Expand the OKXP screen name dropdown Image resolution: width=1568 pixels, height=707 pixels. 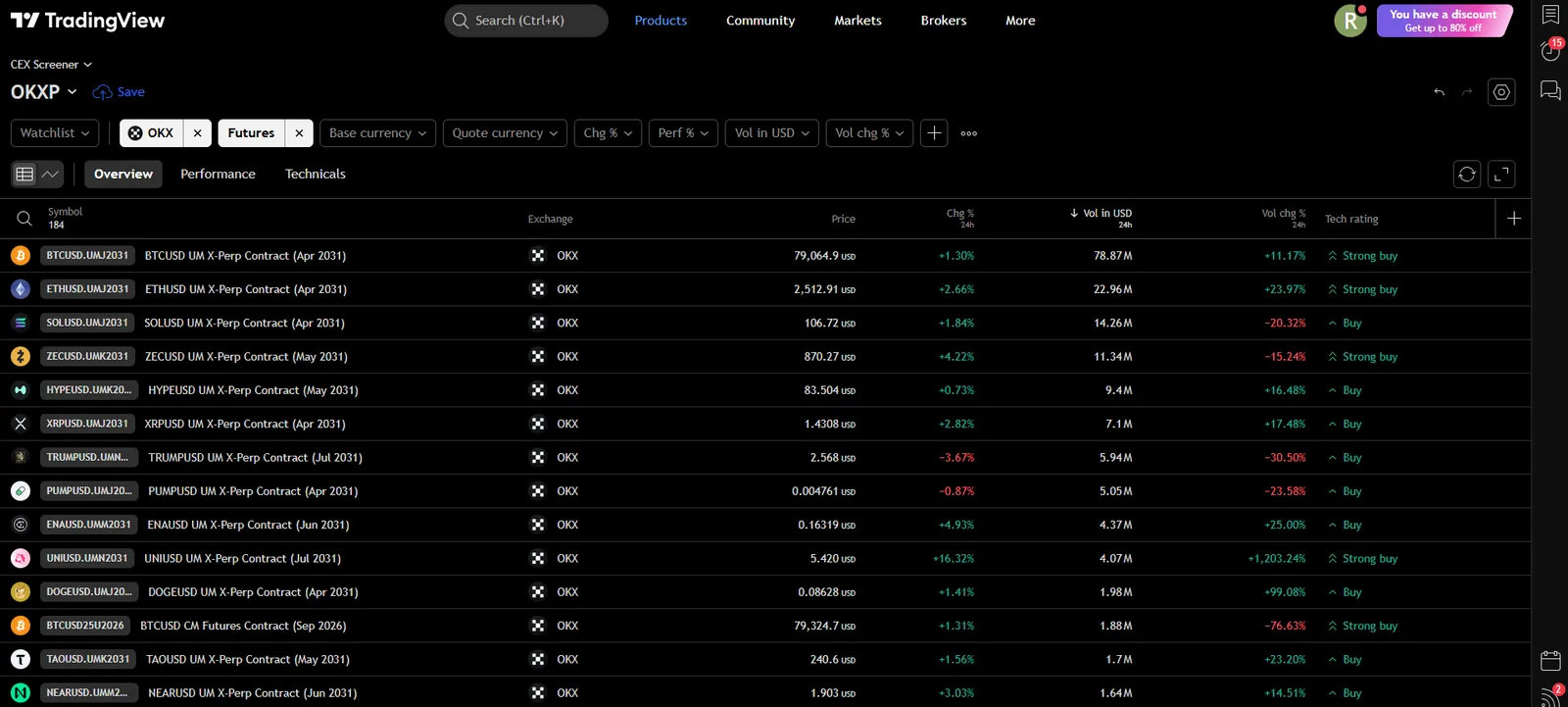point(44,92)
